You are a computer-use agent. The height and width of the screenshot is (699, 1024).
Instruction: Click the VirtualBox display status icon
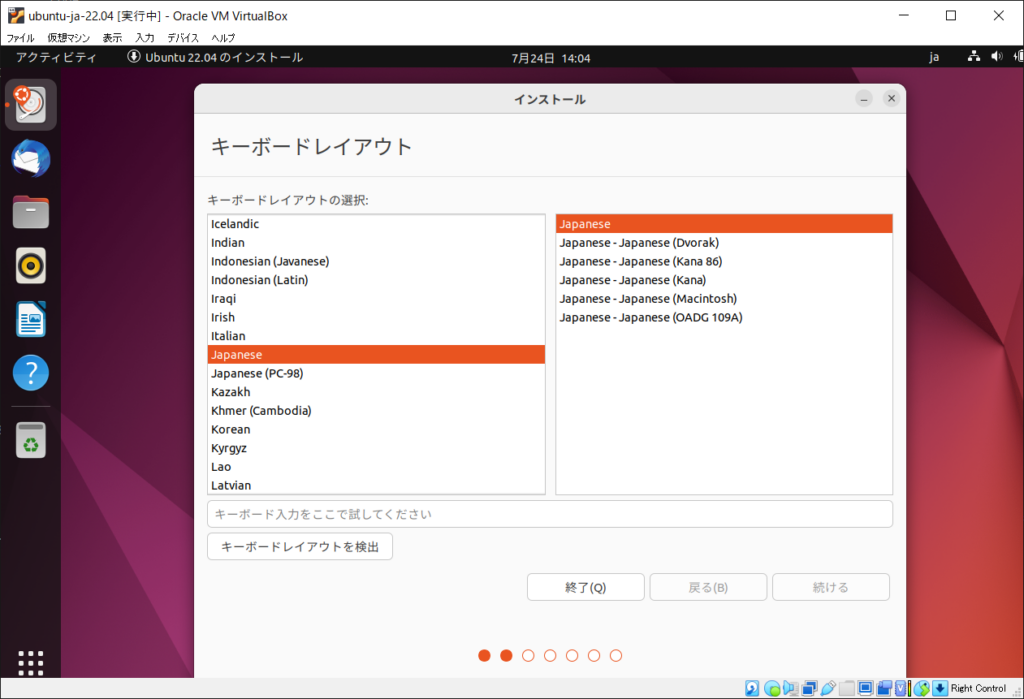click(x=866, y=688)
